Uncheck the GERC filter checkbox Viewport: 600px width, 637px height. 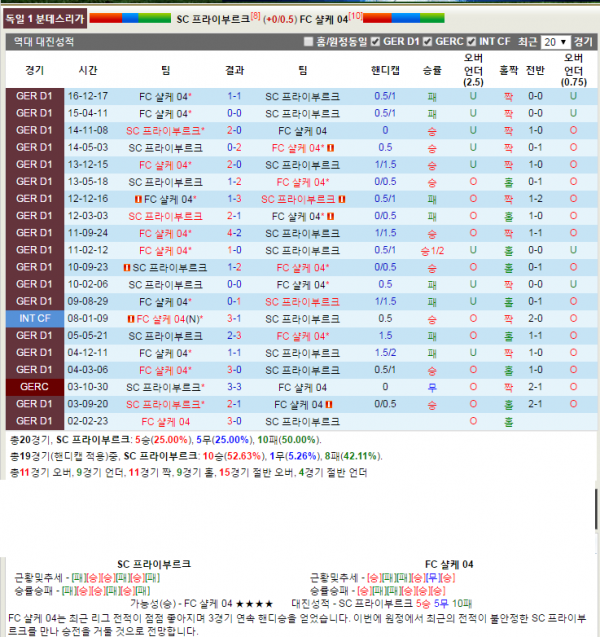point(427,41)
